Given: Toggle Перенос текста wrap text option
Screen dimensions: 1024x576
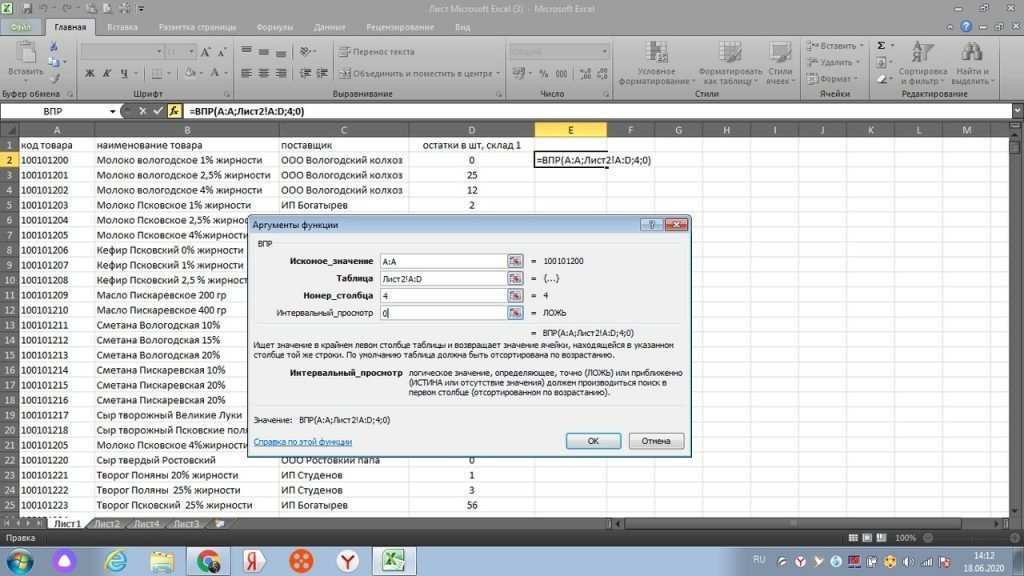Looking at the screenshot, I should coord(376,51).
